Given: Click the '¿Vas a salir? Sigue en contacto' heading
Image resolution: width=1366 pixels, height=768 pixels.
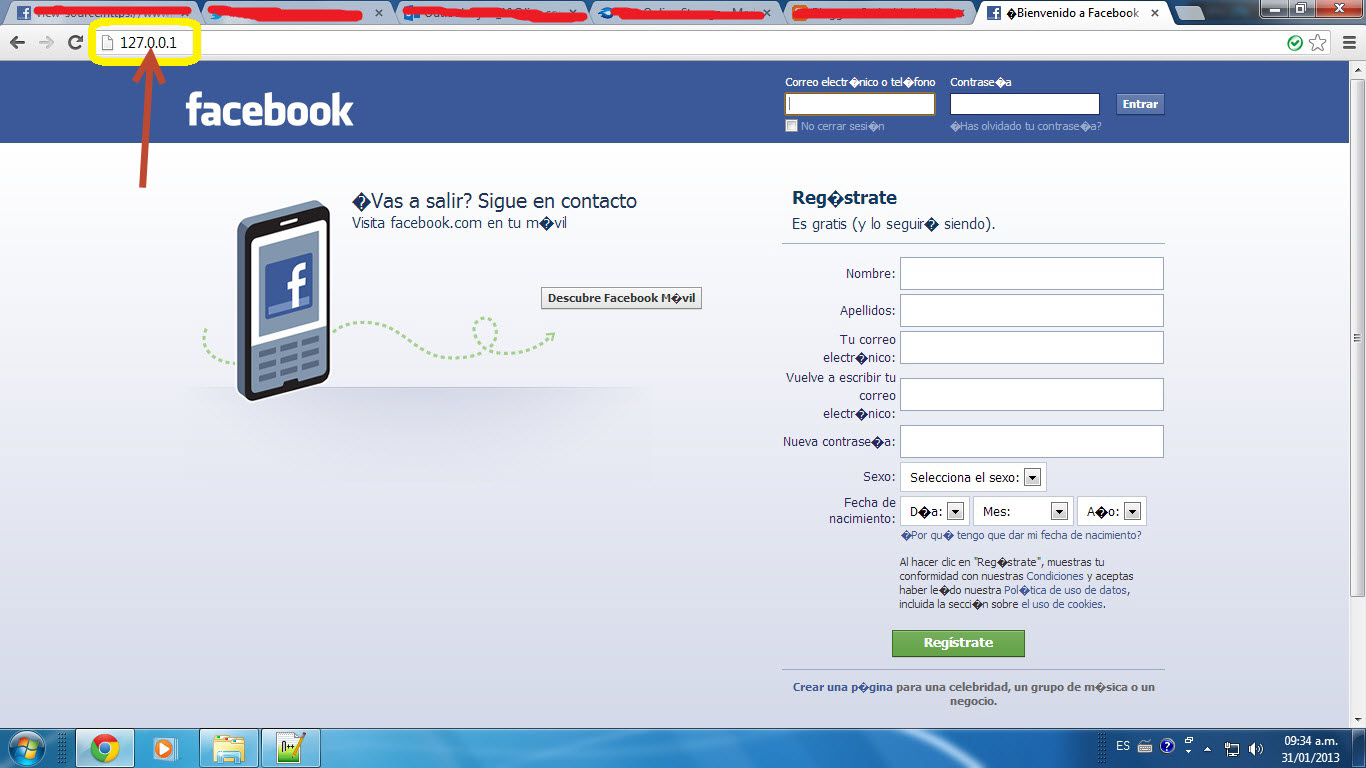Looking at the screenshot, I should click(494, 201).
